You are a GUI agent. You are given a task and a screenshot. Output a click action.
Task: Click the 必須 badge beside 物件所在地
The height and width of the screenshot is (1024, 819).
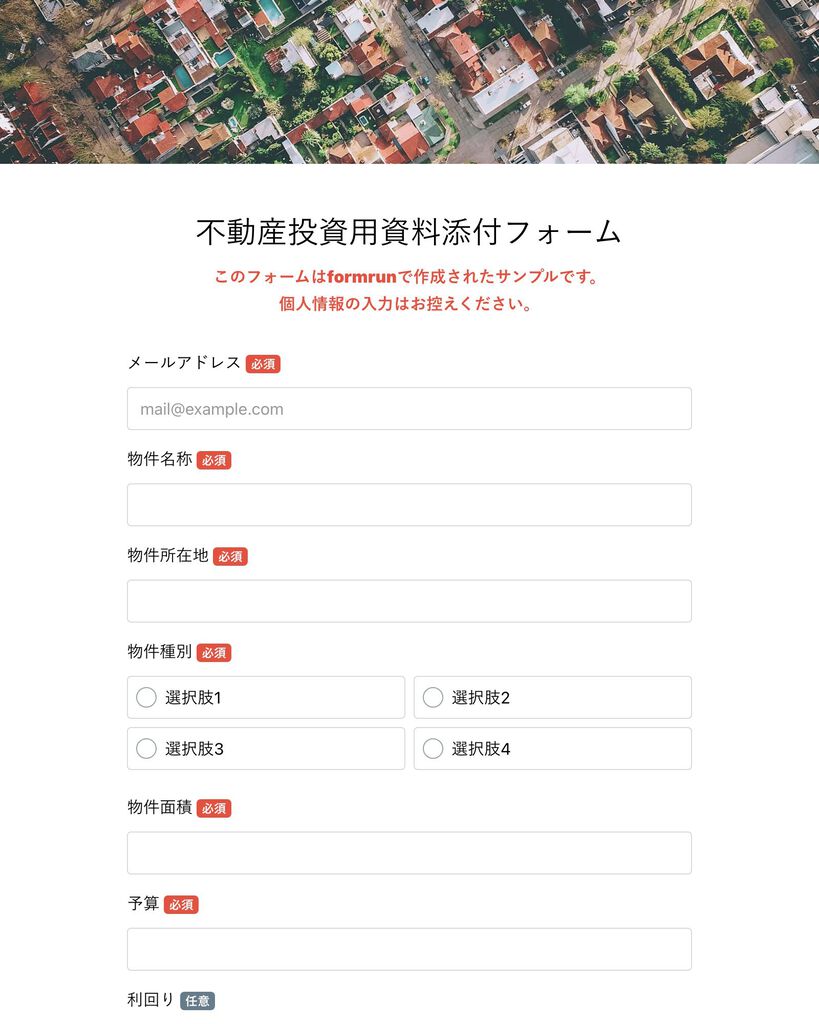coord(230,556)
